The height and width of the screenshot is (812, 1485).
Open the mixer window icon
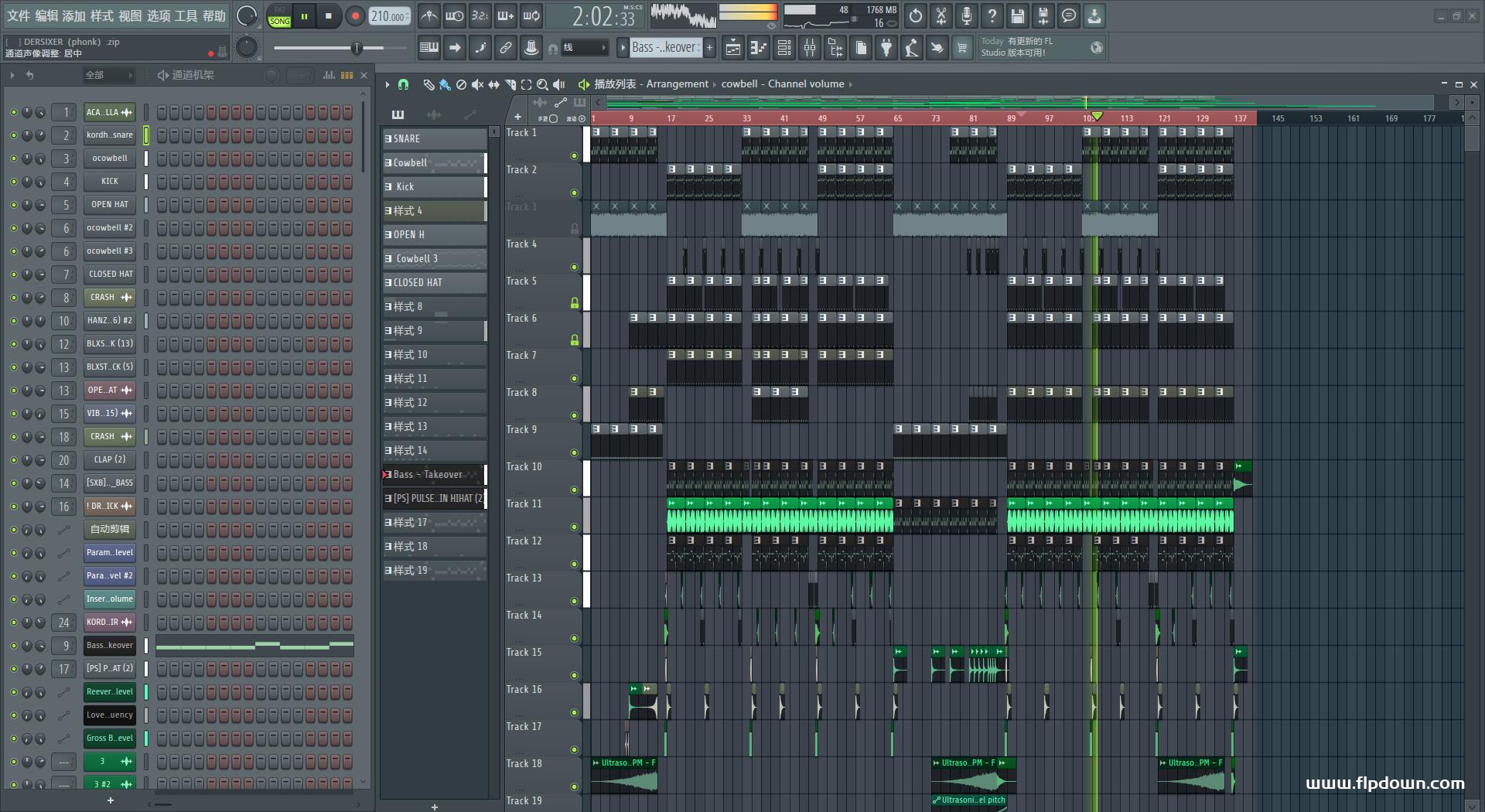[x=810, y=48]
